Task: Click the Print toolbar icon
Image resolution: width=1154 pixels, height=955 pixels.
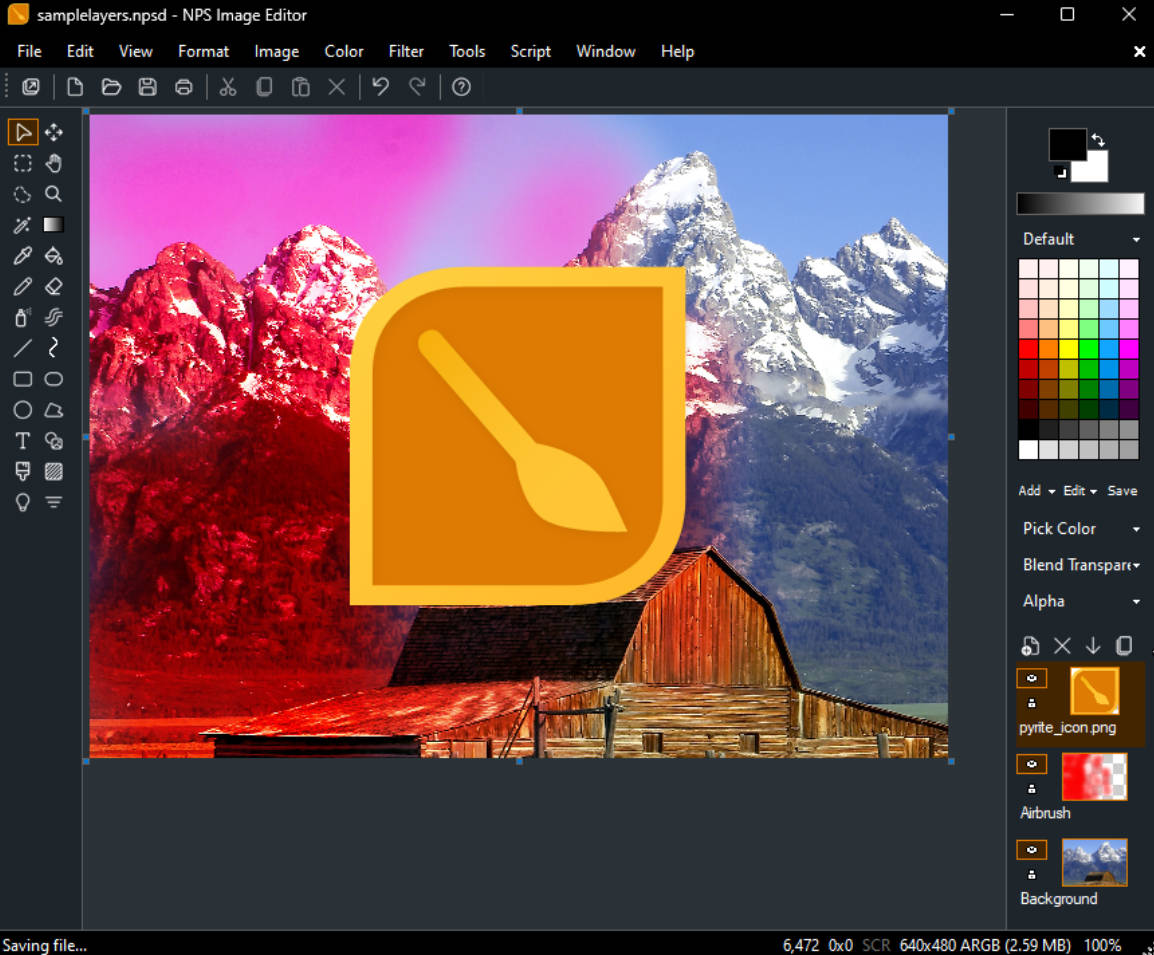Action: pos(183,87)
